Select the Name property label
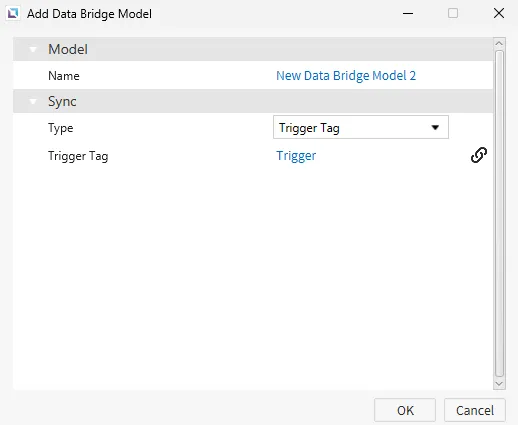The width and height of the screenshot is (518, 425). coord(64,76)
